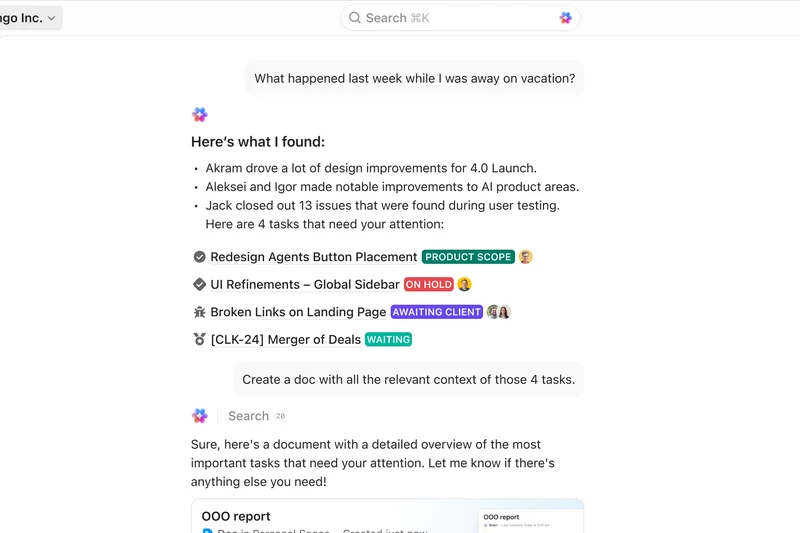Viewport: 800px width, 533px height.
Task: Click the medal icon beside CLK-24 Merger task
Action: click(x=200, y=339)
